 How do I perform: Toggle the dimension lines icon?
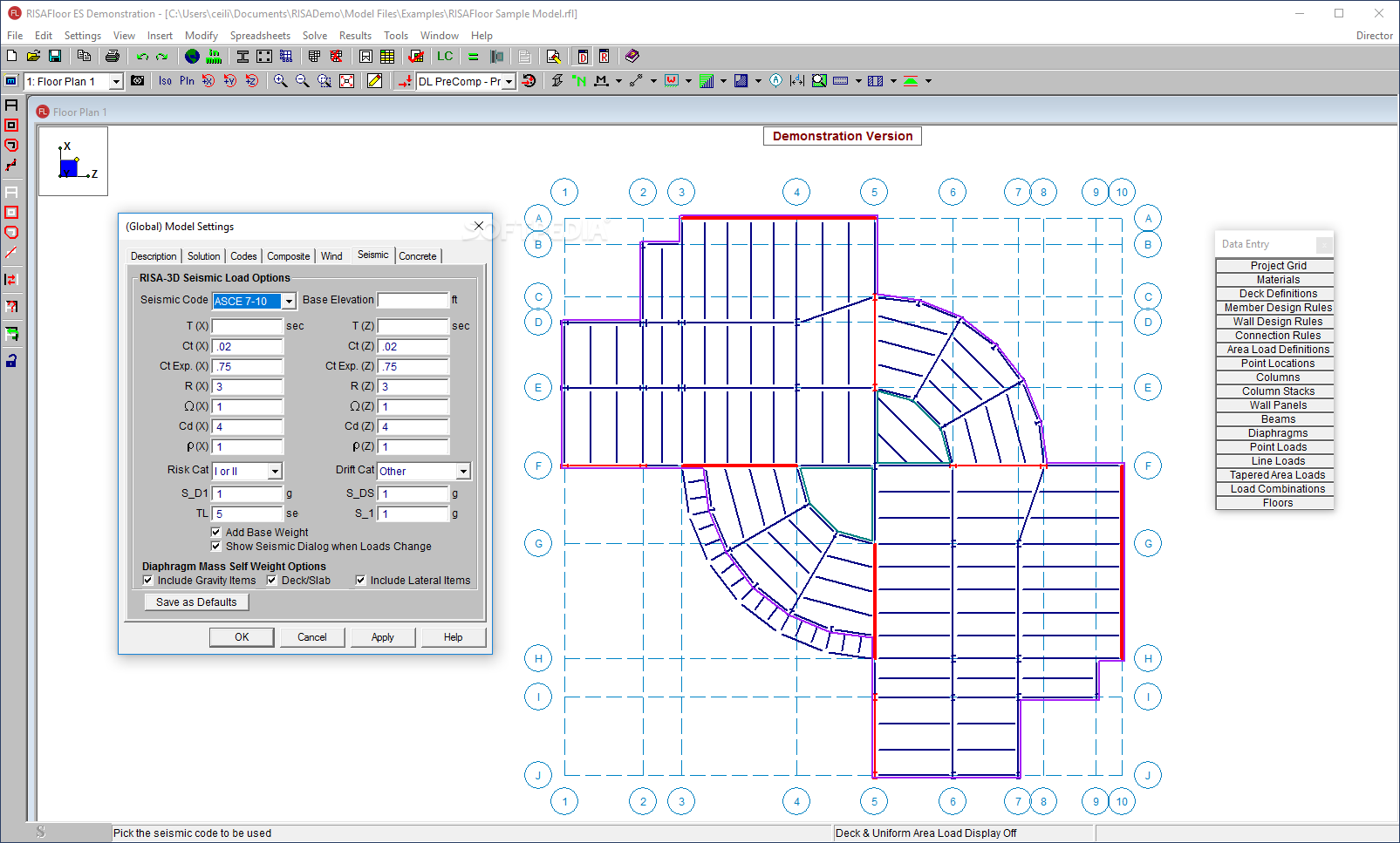tap(797, 80)
